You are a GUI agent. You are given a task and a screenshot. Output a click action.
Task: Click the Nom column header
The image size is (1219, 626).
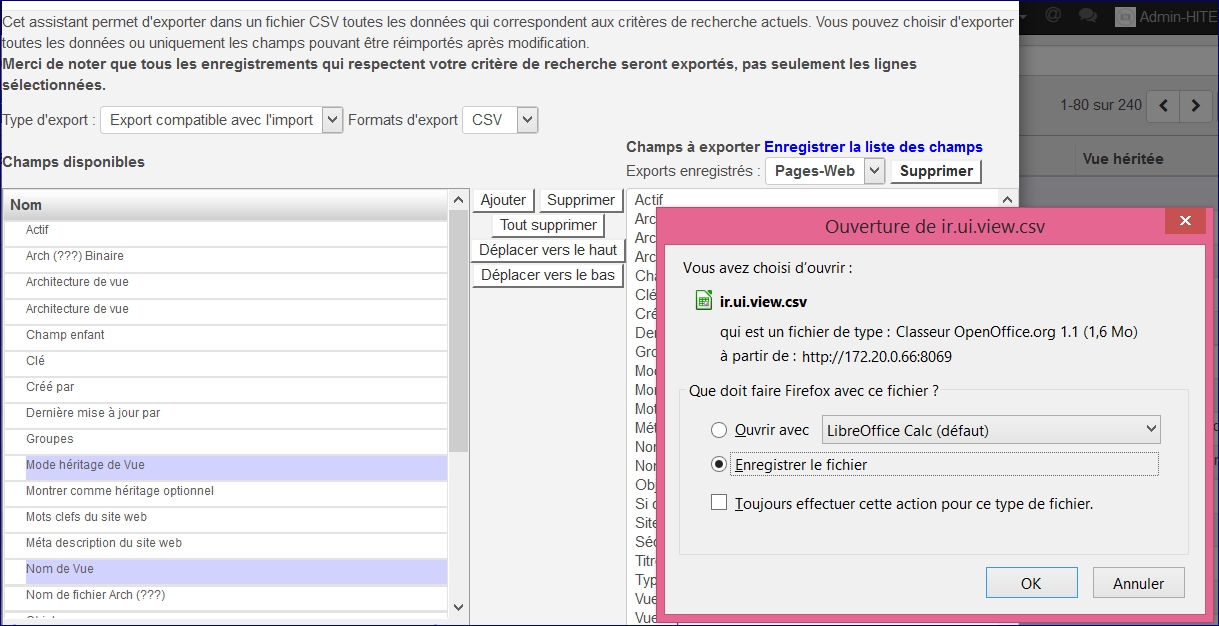click(226, 205)
